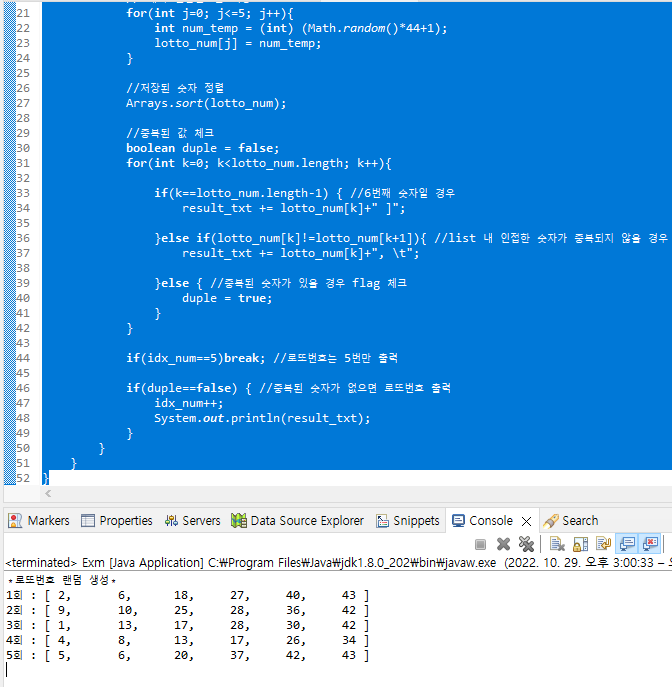Click '*로또번호 랜덤 생성*' console line
The image size is (672, 687).
[x=61, y=580]
